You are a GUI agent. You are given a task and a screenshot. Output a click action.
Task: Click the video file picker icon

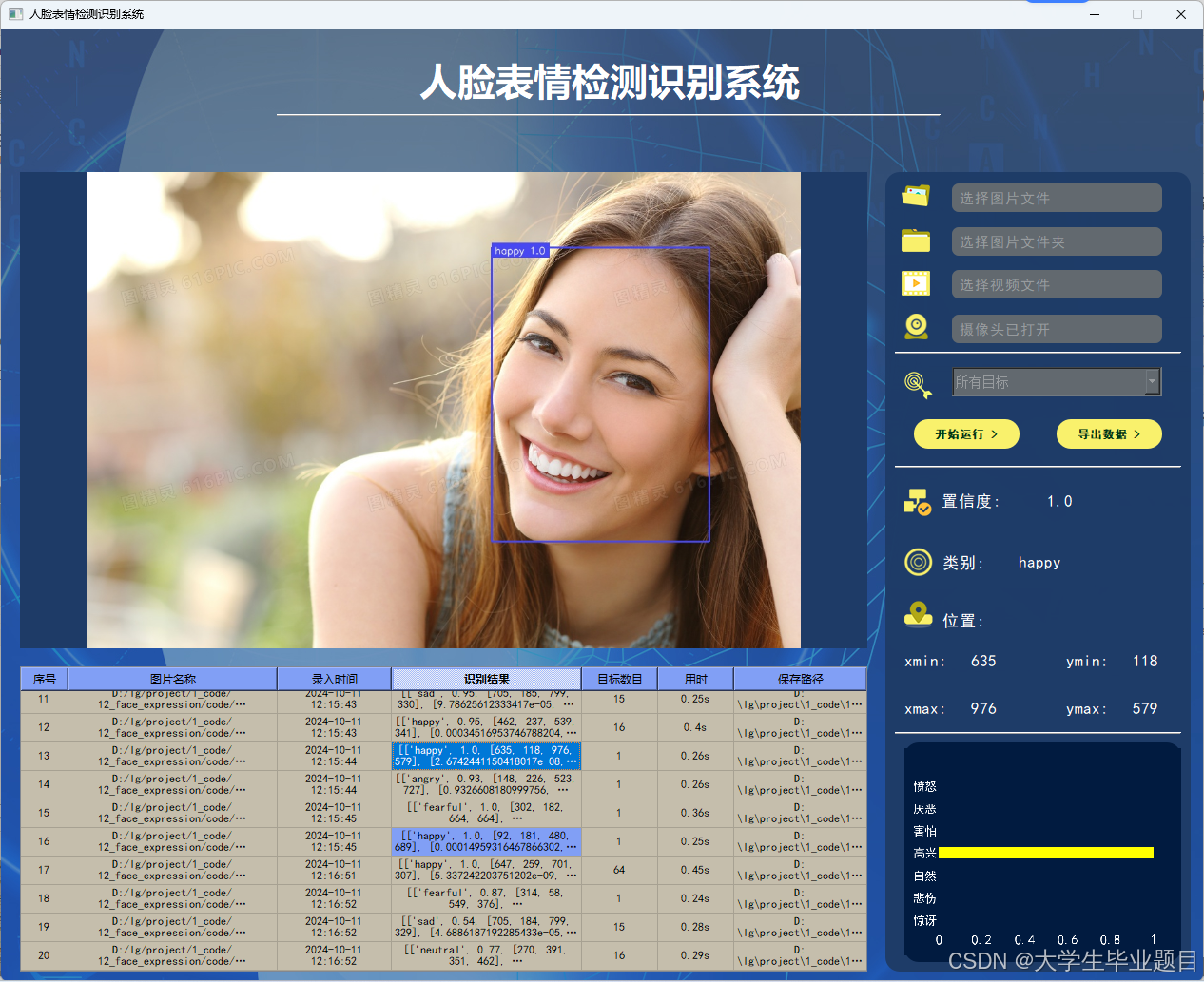tap(916, 283)
